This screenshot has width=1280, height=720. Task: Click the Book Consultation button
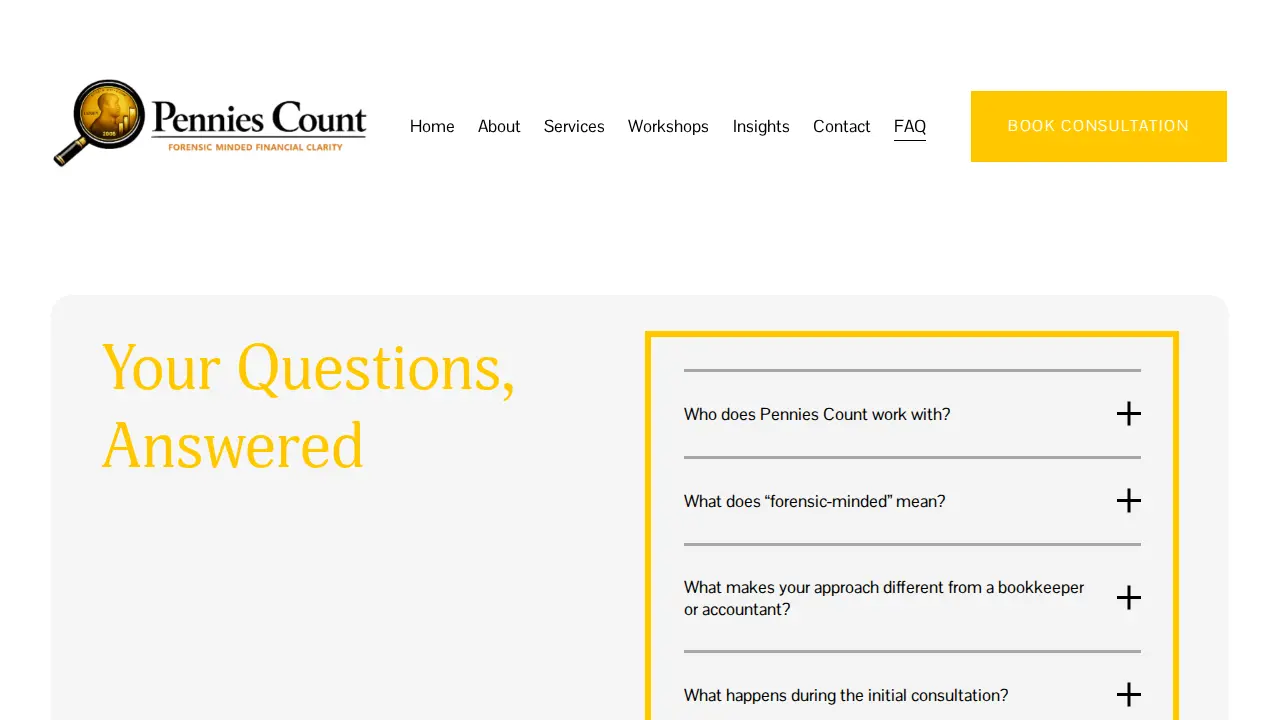click(x=1099, y=126)
